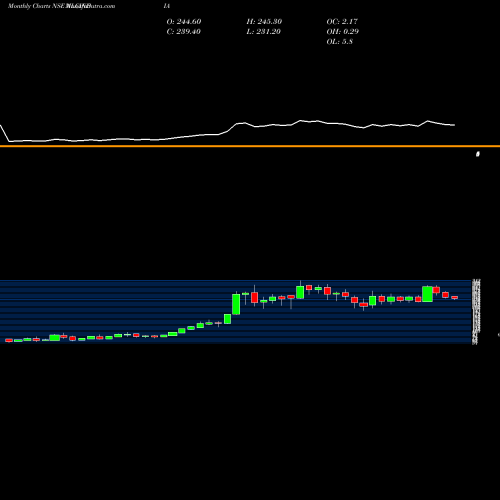Click the open price value O: 244.60
Image resolution: width=500 pixels, height=500 pixels.
coord(184,22)
